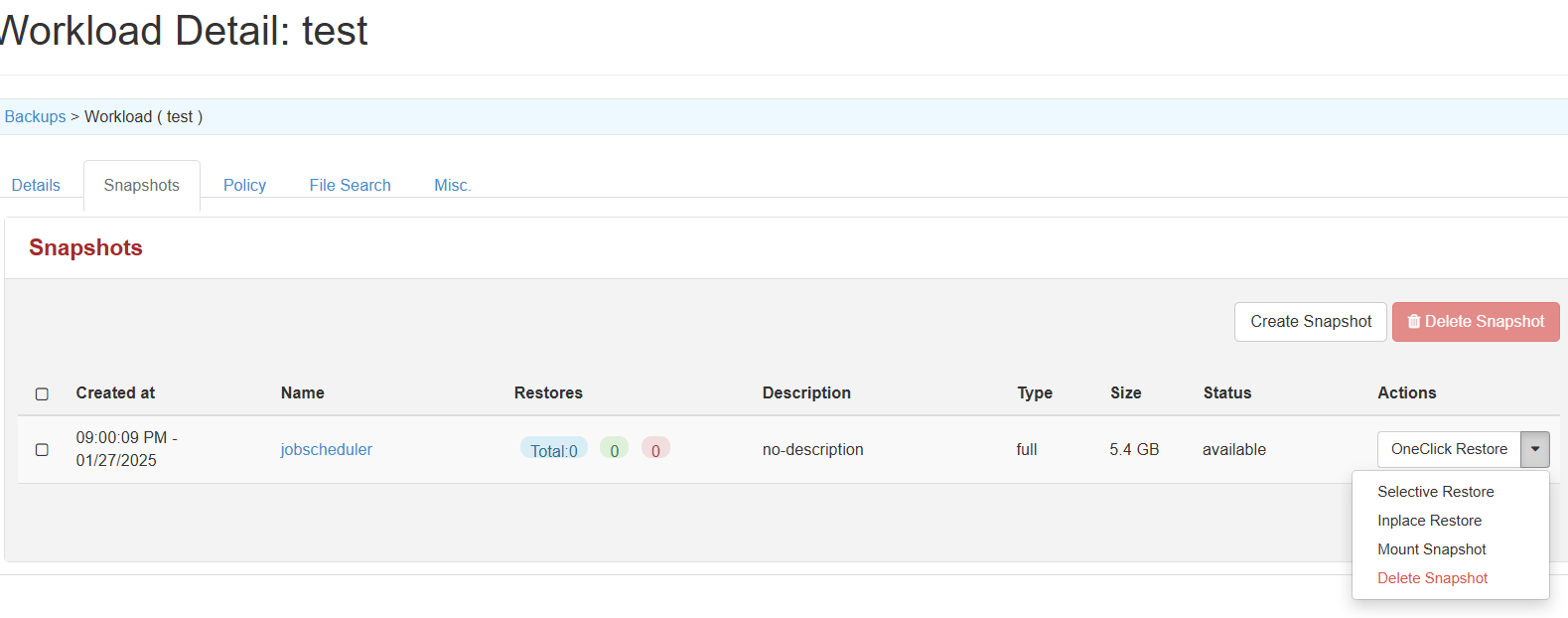
Task: Click the Snapshots panel heading
Action: (85, 247)
